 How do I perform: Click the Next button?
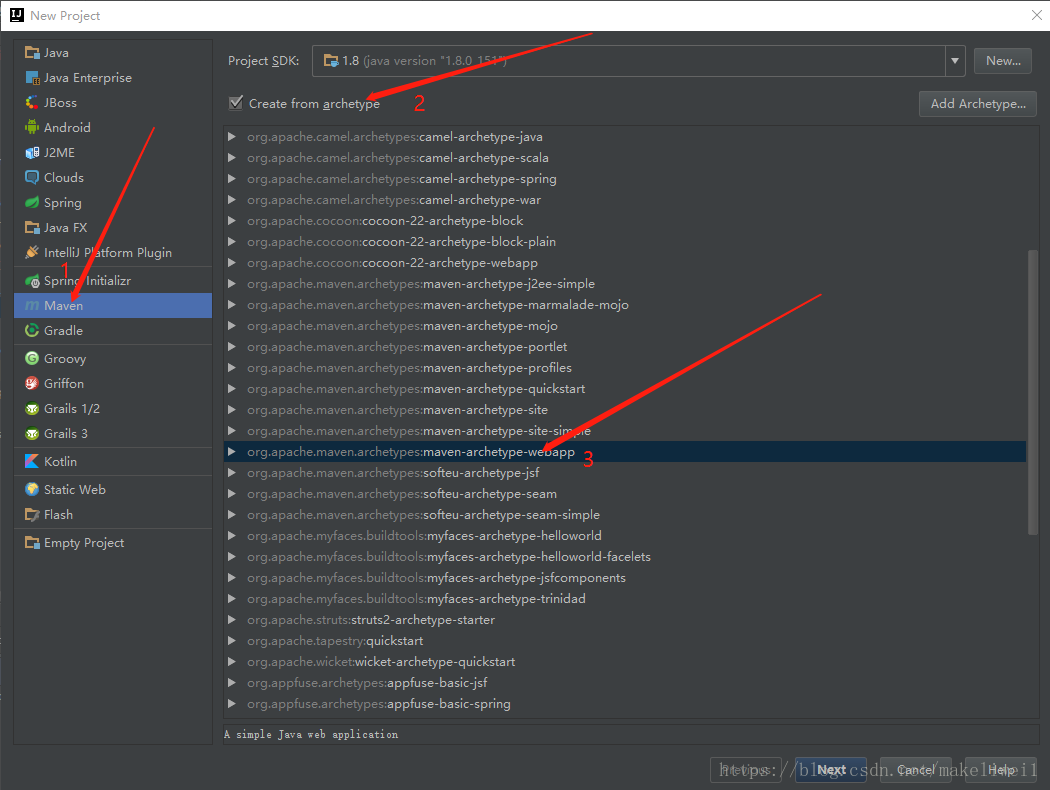pyautogui.click(x=831, y=770)
